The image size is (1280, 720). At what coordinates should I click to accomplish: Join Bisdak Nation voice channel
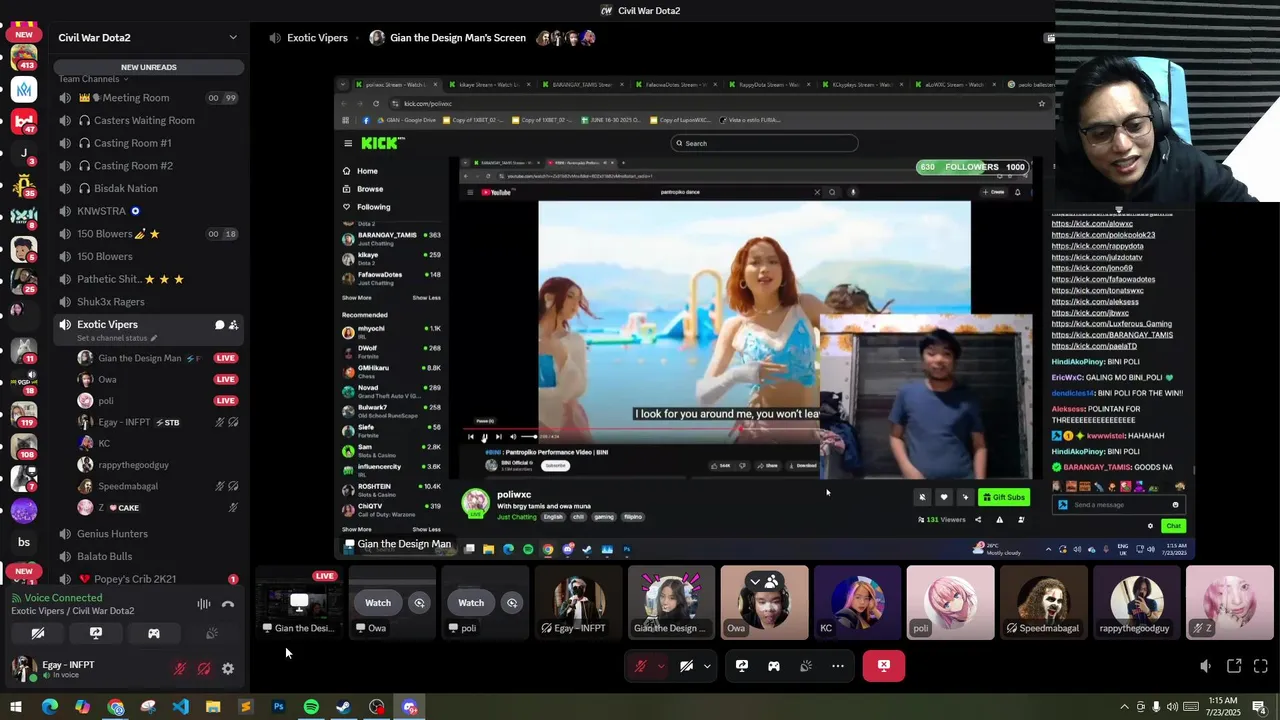(148, 188)
